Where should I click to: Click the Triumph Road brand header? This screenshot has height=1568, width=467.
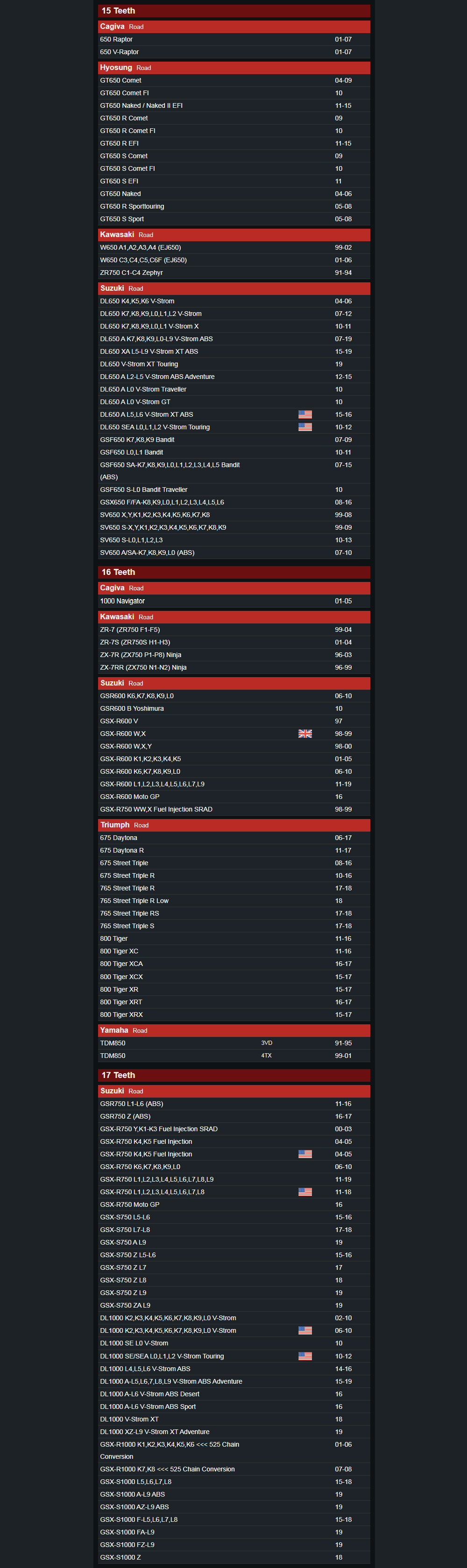coord(234,825)
